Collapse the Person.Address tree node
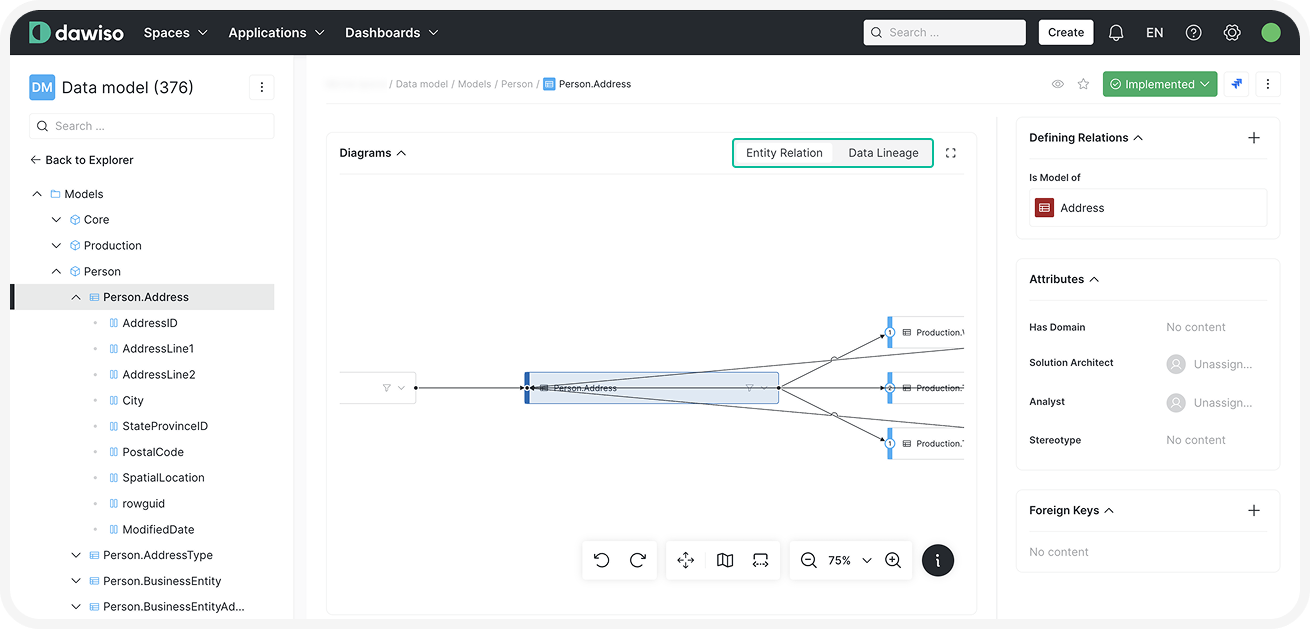 coord(76,297)
